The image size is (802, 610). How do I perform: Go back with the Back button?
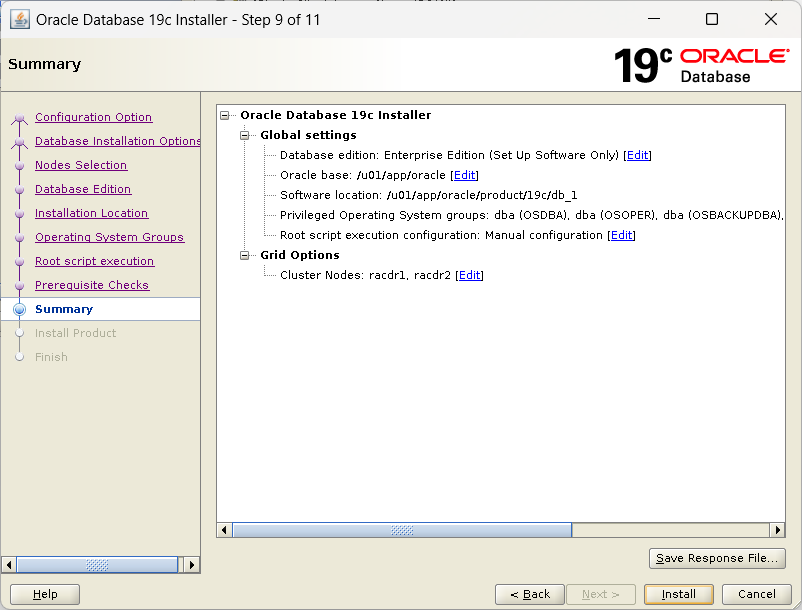[530, 594]
